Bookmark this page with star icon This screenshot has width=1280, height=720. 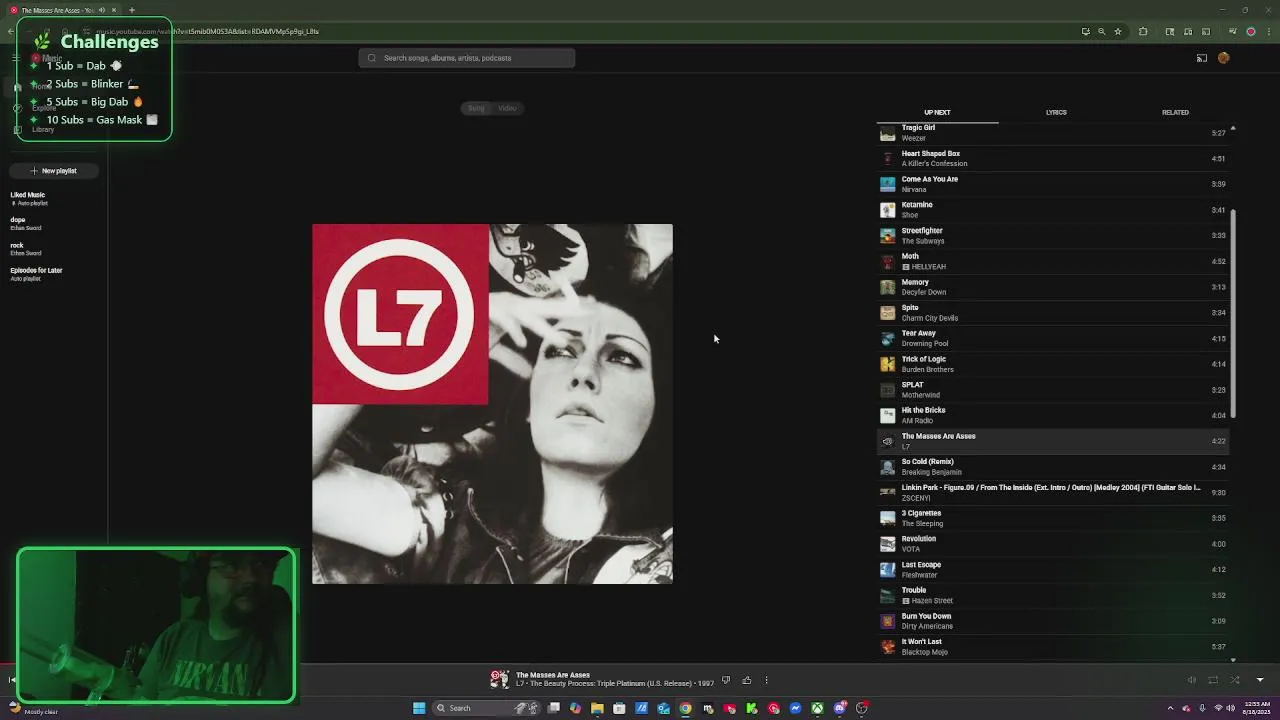pyautogui.click(x=1118, y=31)
